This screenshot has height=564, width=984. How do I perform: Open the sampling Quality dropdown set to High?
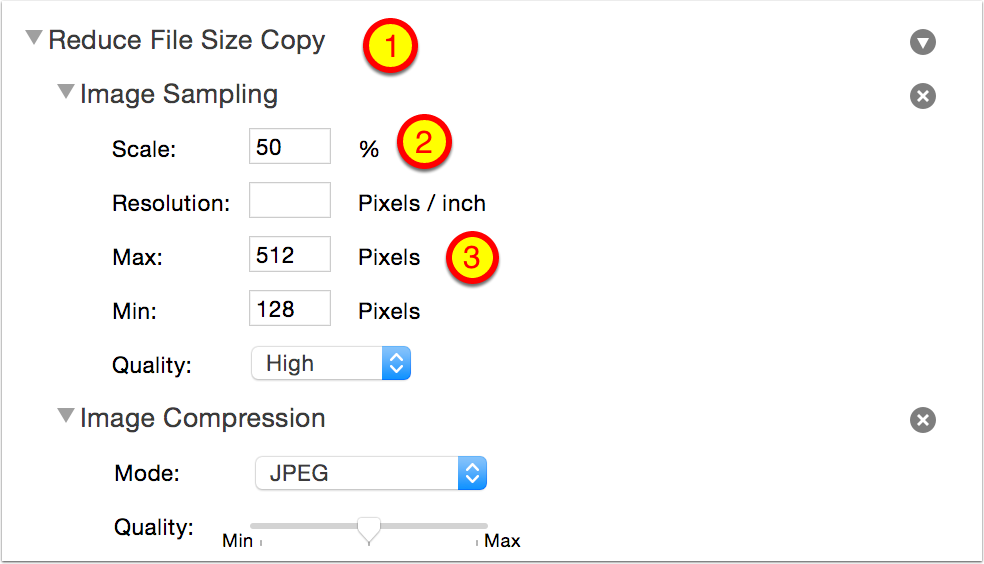tap(331, 364)
